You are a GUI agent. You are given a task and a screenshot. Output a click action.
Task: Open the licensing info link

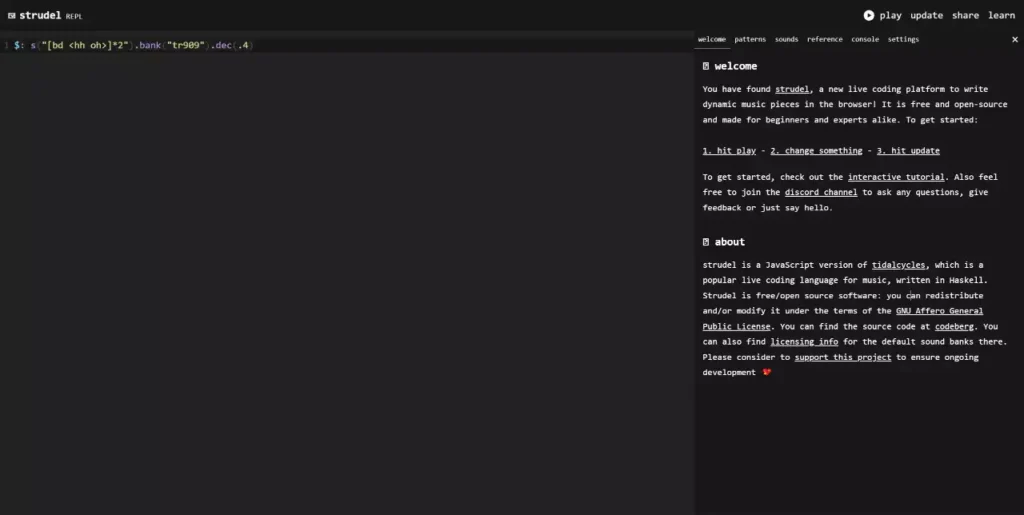tap(804, 342)
